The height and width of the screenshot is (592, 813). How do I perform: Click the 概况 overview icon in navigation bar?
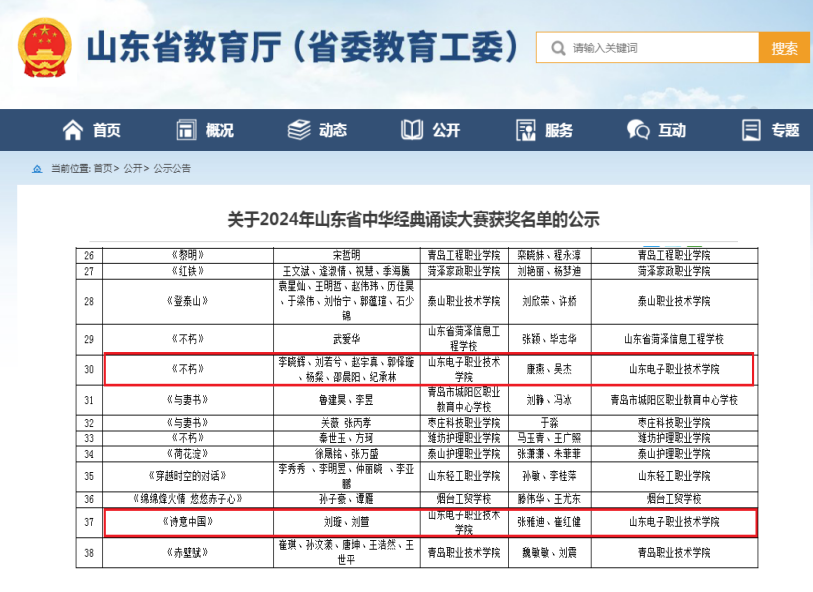tap(186, 130)
